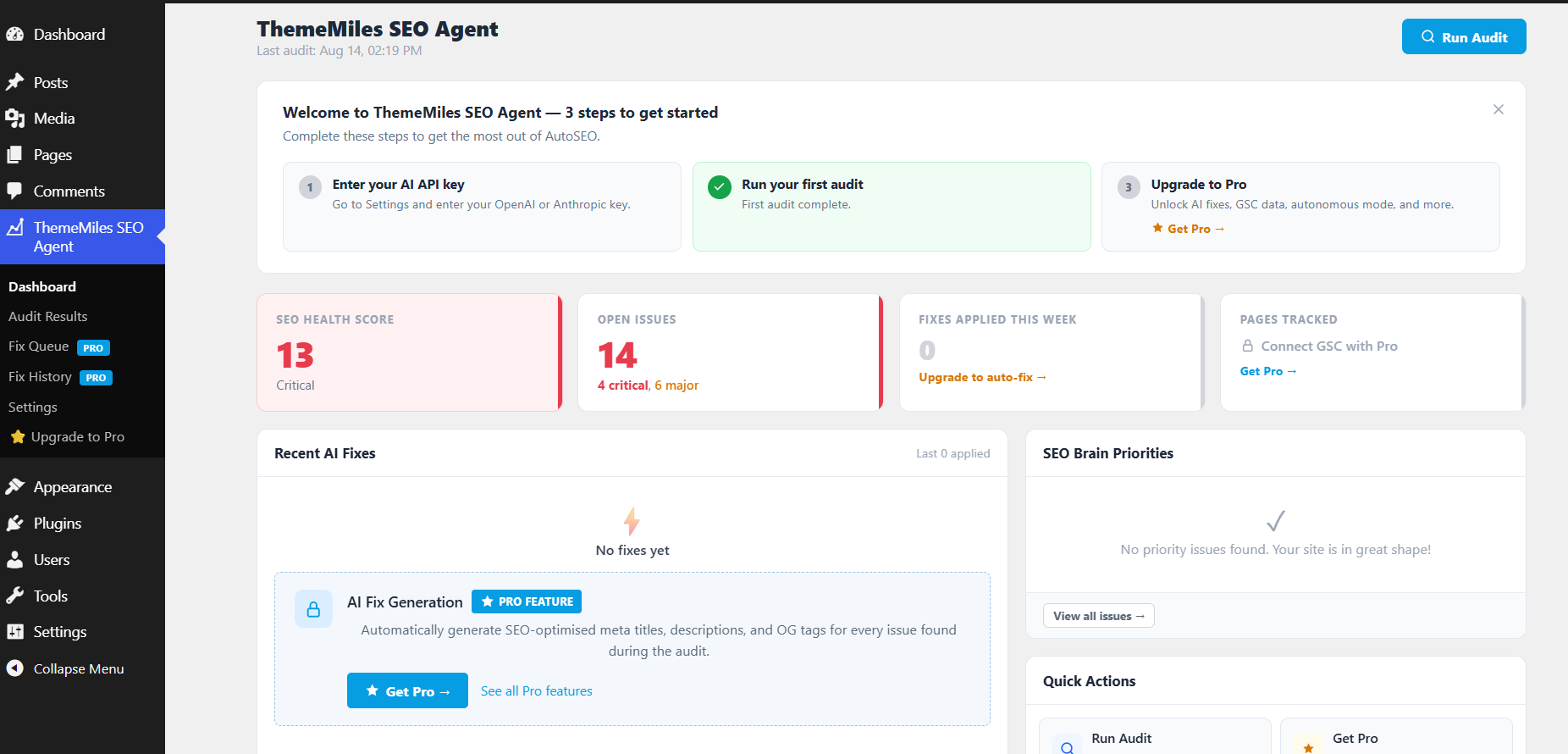Open See all Pro features link
The width and height of the screenshot is (1568, 754).
[537, 691]
